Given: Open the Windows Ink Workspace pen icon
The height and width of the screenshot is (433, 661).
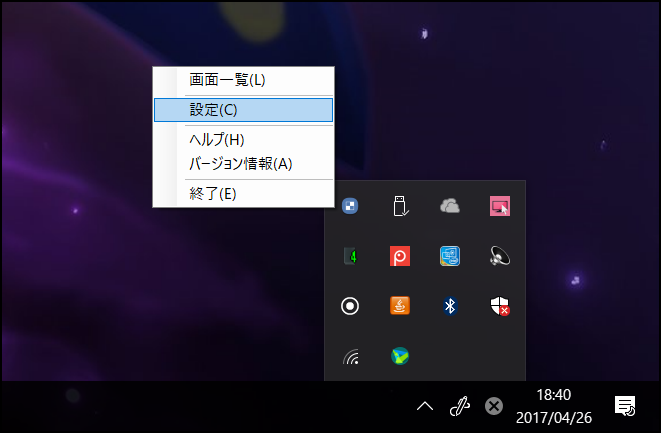Looking at the screenshot, I should pos(459,406).
